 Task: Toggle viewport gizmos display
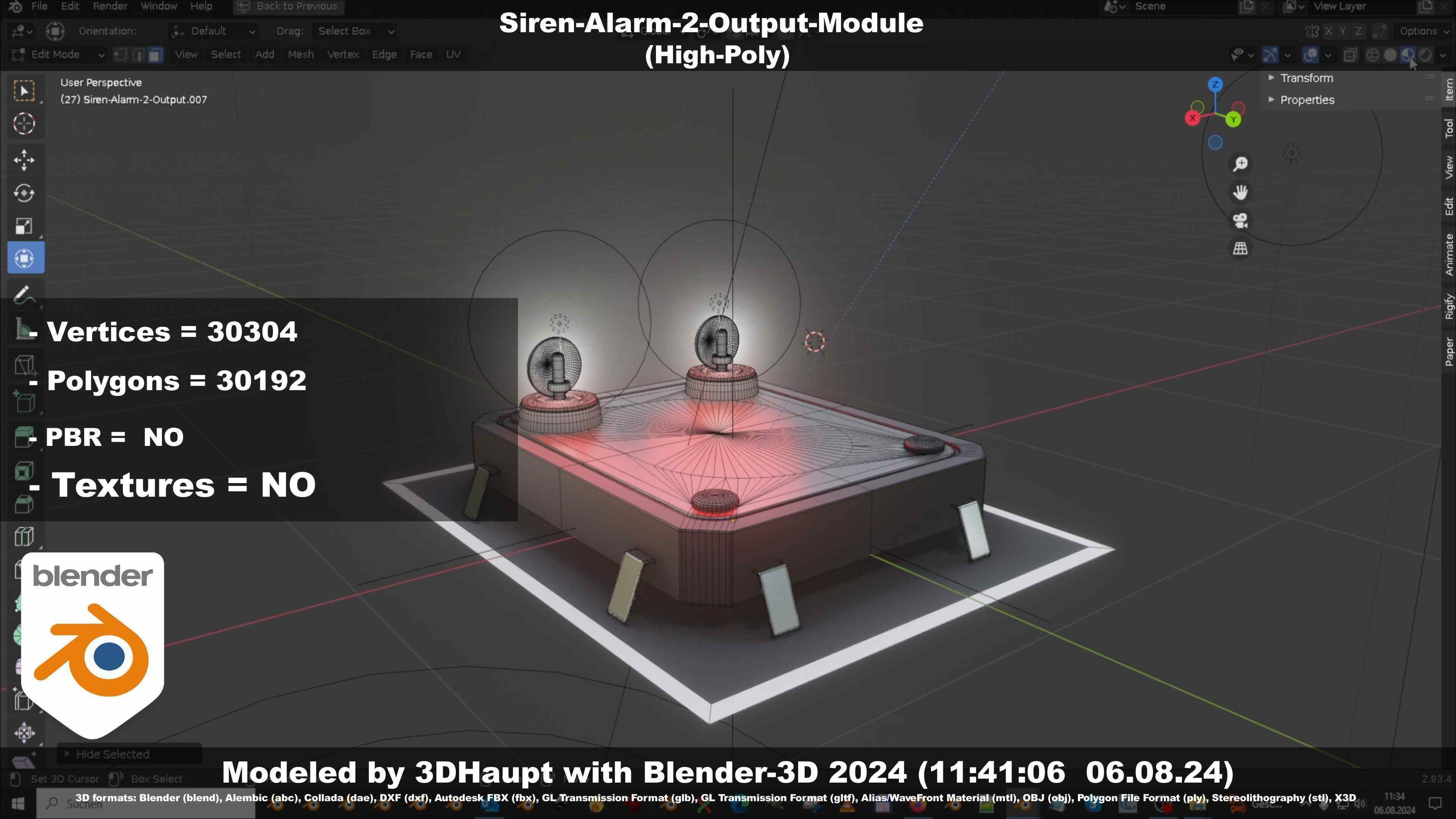[x=1270, y=55]
